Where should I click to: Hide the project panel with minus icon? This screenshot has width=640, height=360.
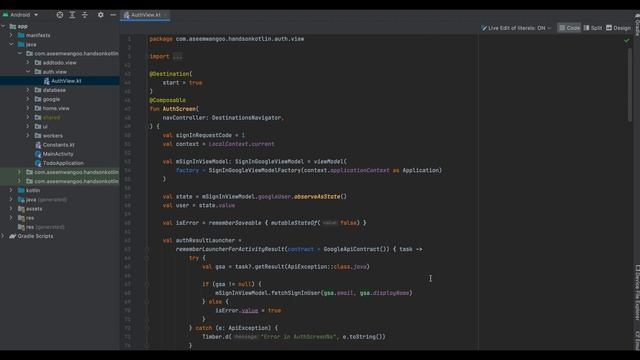tap(113, 15)
